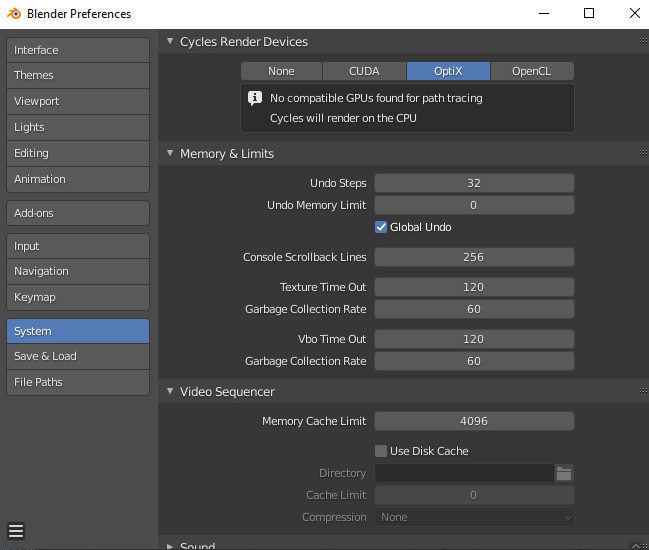
Task: Toggle the Global Undo checkbox
Action: pyautogui.click(x=381, y=227)
